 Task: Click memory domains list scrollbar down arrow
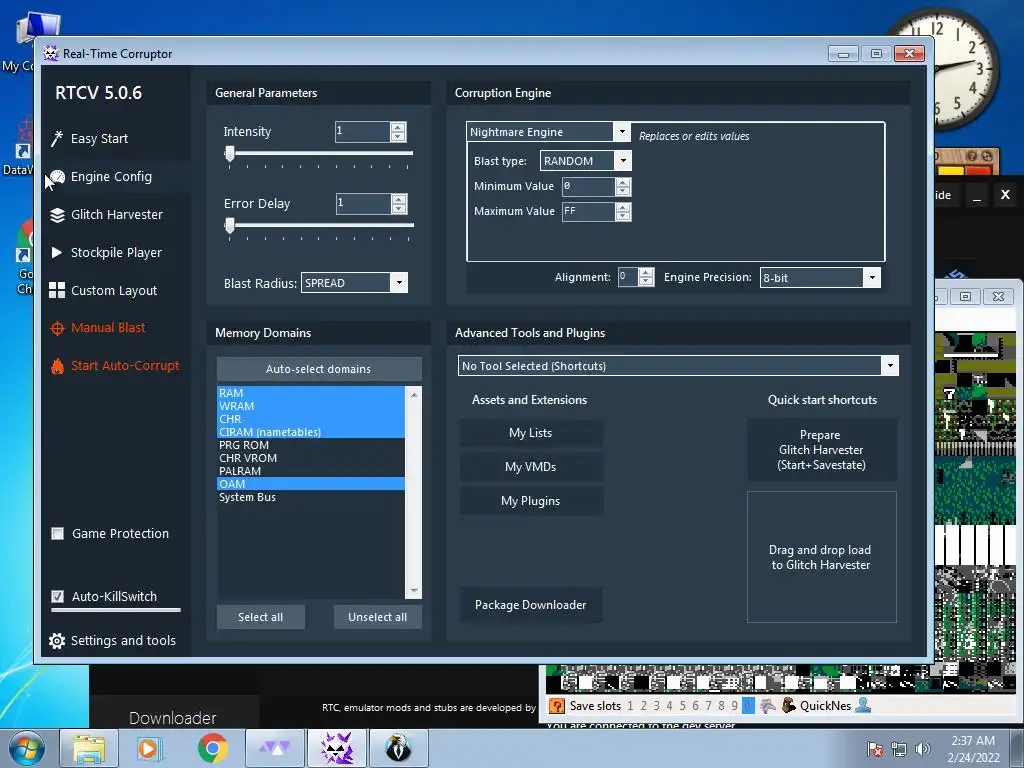pos(413,591)
